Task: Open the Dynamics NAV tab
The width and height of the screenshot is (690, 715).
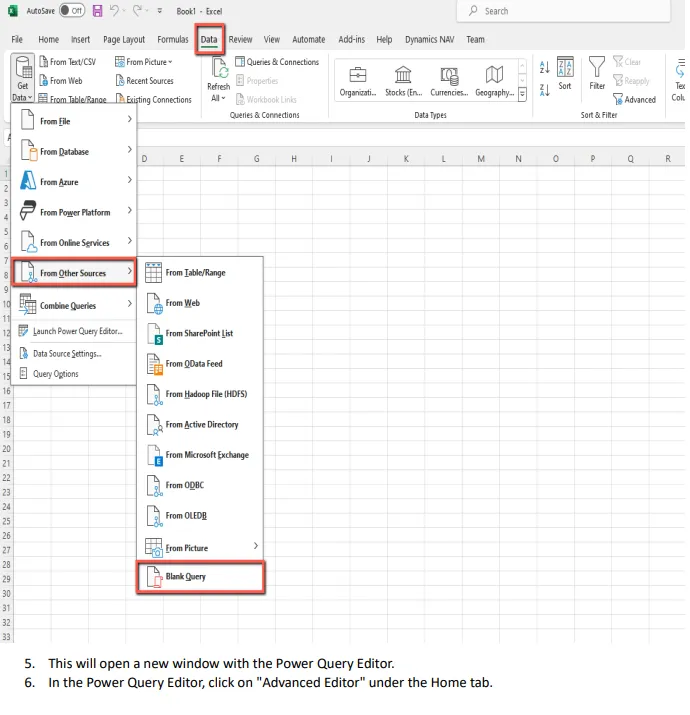Action: coord(430,40)
